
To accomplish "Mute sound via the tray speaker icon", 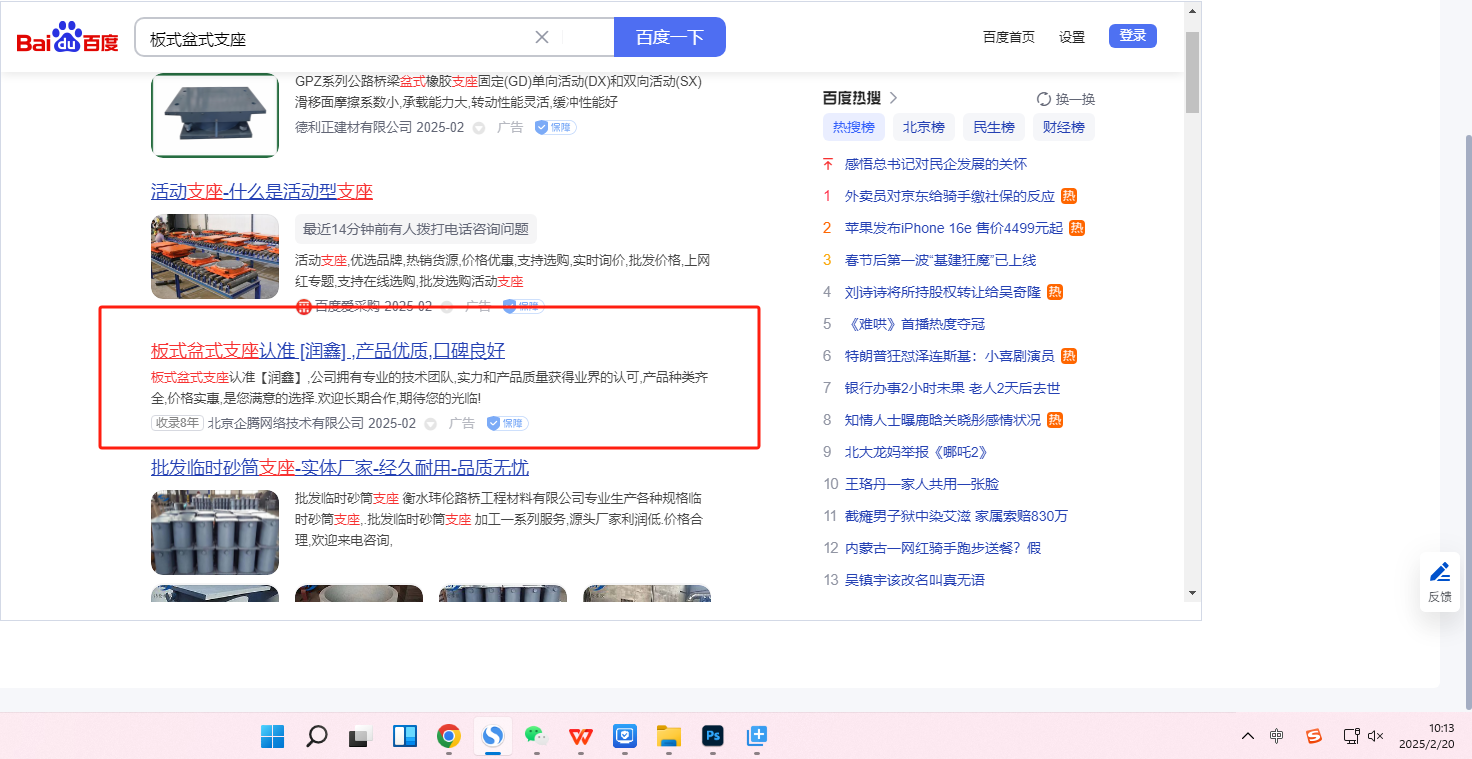I will 1376,737.
